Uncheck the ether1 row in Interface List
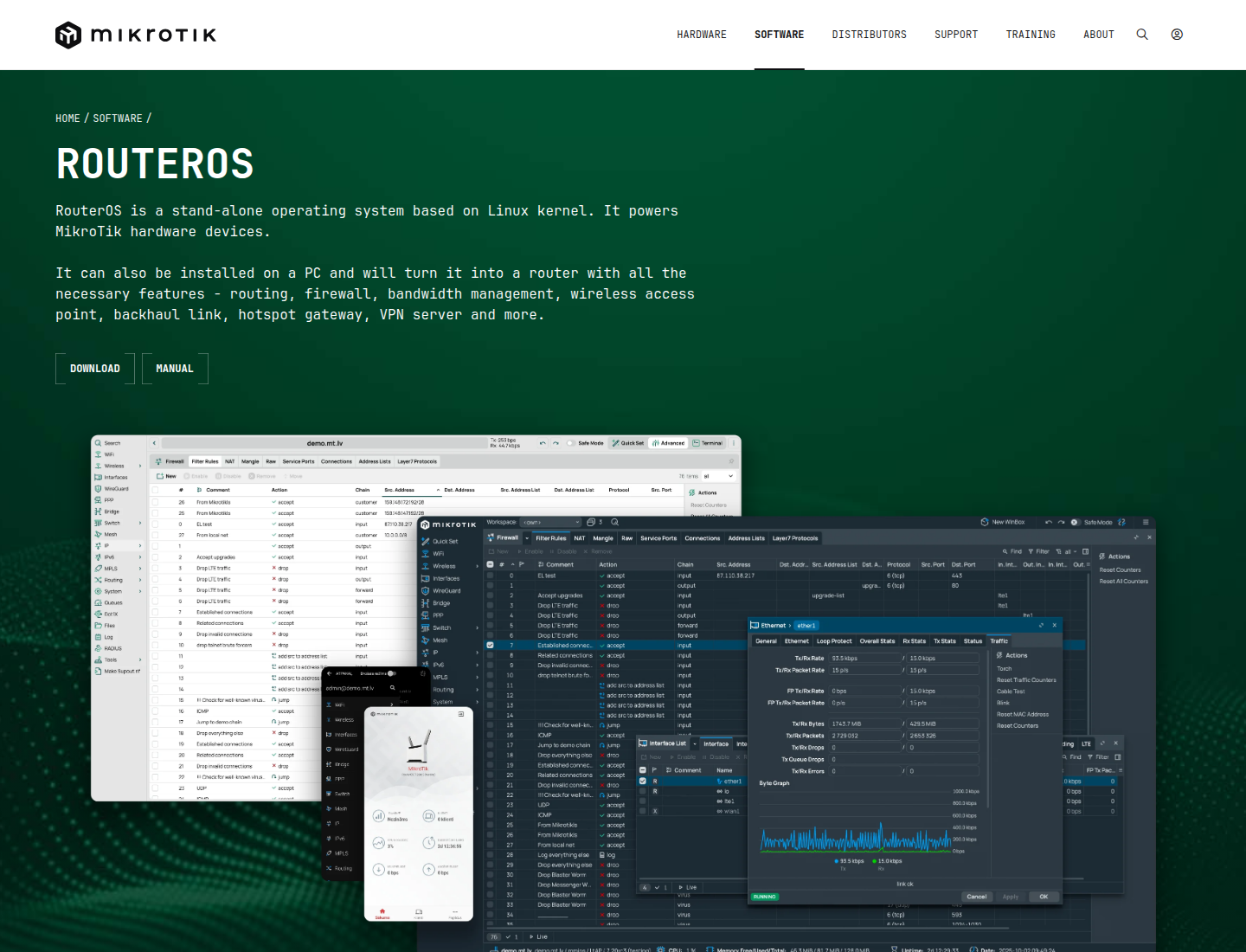 click(x=642, y=782)
